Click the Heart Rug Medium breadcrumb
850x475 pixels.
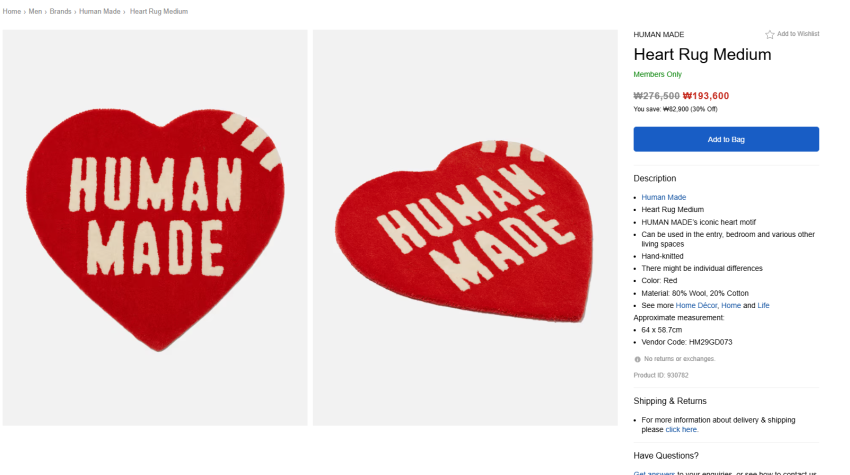[158, 11]
